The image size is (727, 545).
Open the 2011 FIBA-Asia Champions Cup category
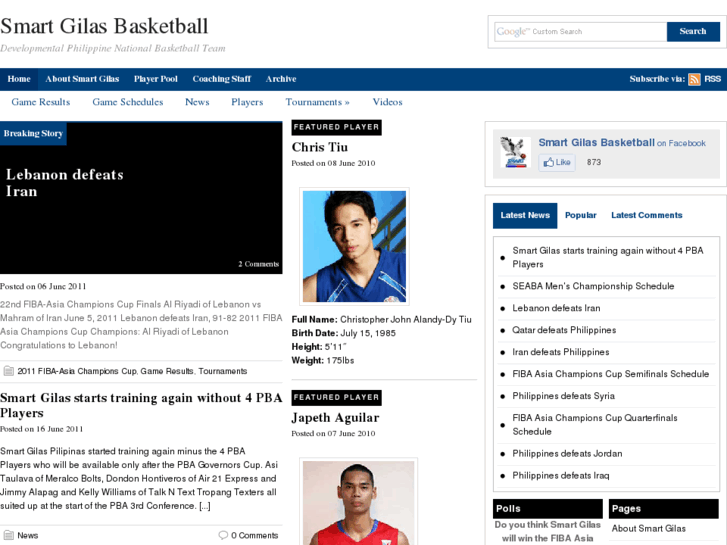[77, 371]
